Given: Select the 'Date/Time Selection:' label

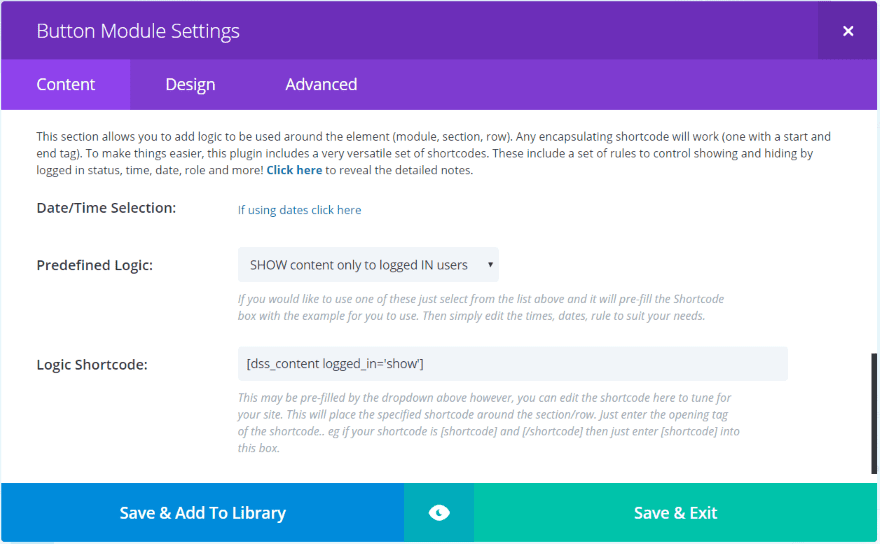Looking at the screenshot, I should [x=106, y=208].
